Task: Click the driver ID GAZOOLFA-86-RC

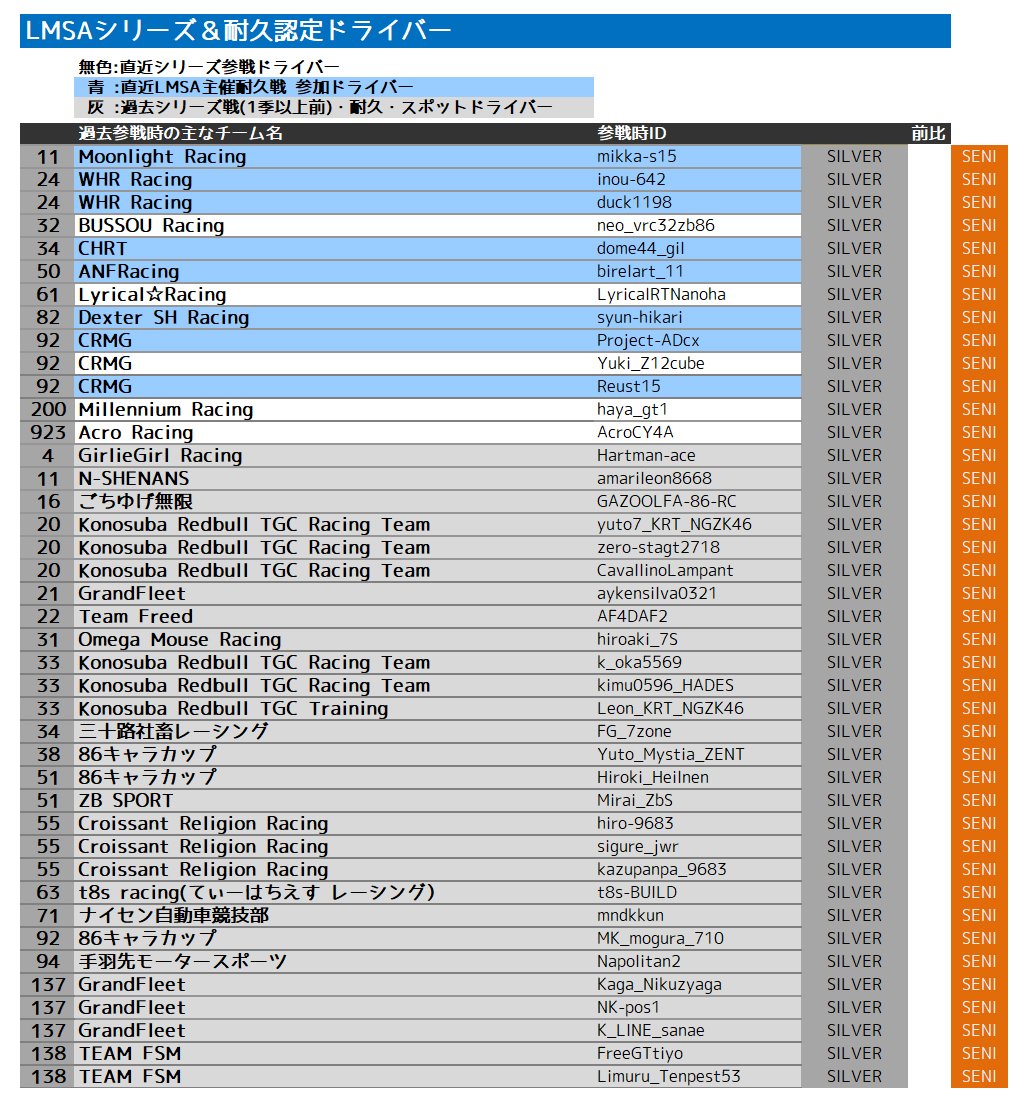Action: [x=667, y=502]
